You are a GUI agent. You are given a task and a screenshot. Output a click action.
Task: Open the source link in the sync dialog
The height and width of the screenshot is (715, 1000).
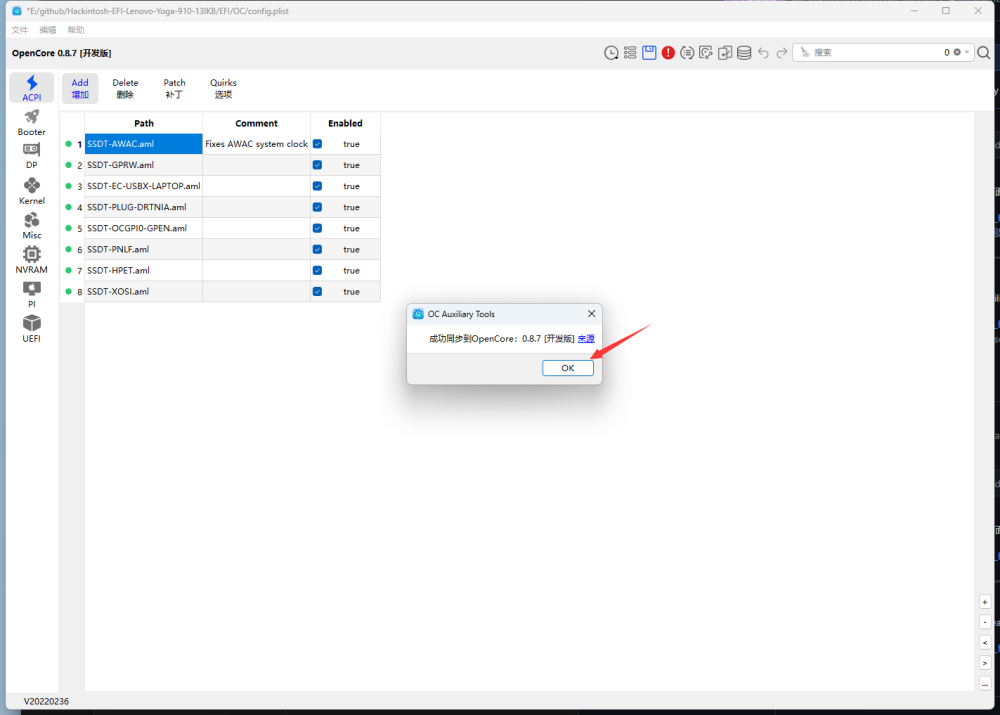[x=586, y=339]
